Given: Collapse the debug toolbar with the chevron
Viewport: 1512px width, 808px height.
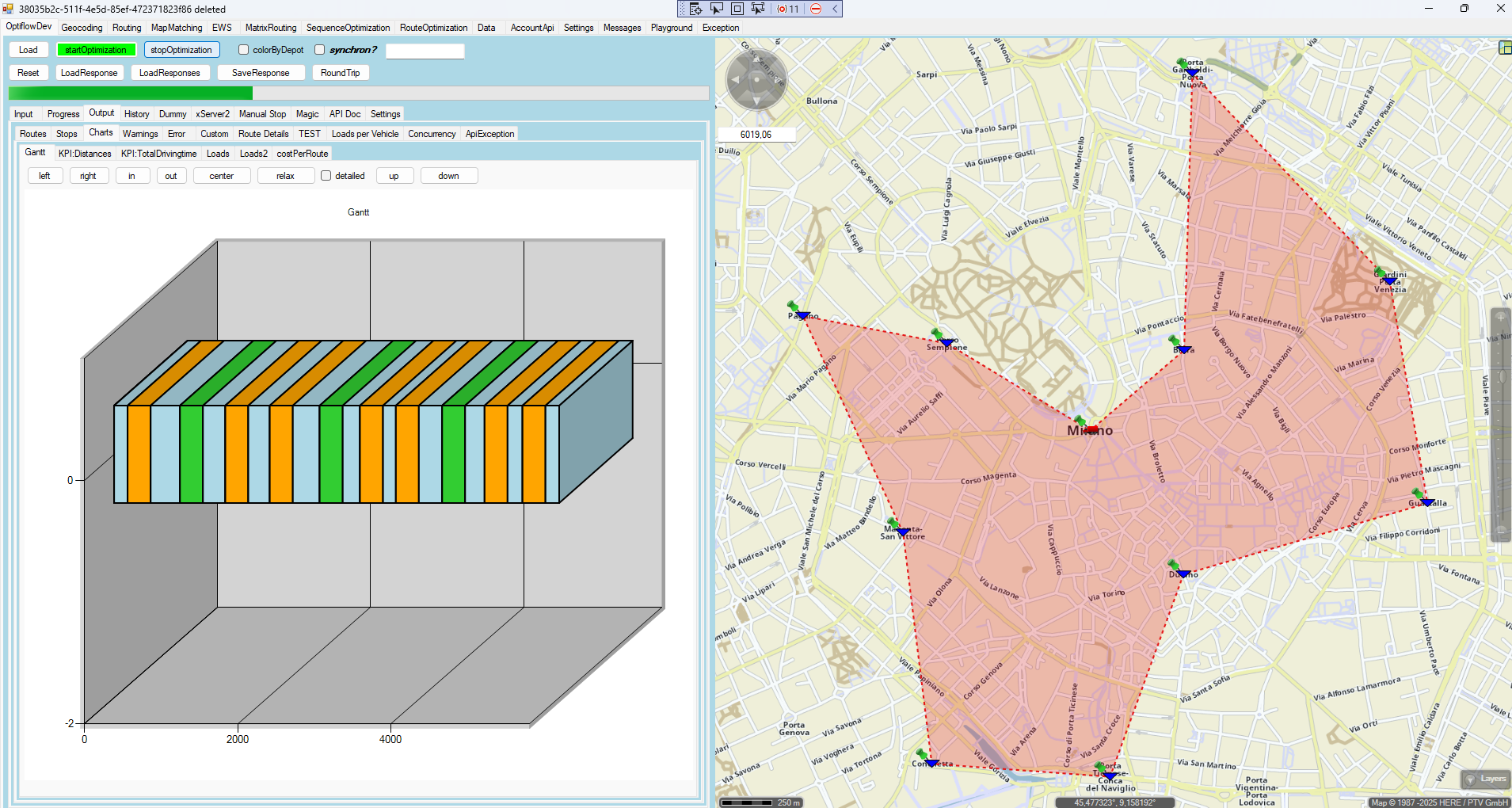Looking at the screenshot, I should (834, 9).
